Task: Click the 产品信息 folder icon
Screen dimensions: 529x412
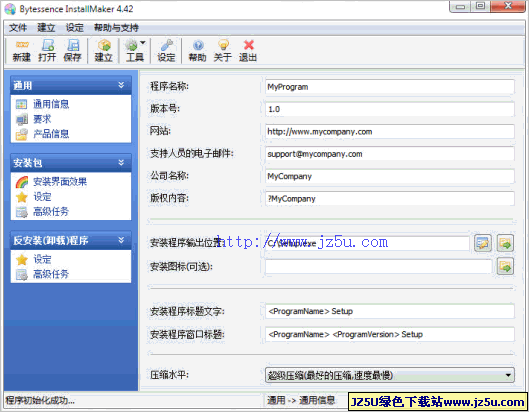Action: pos(21,134)
